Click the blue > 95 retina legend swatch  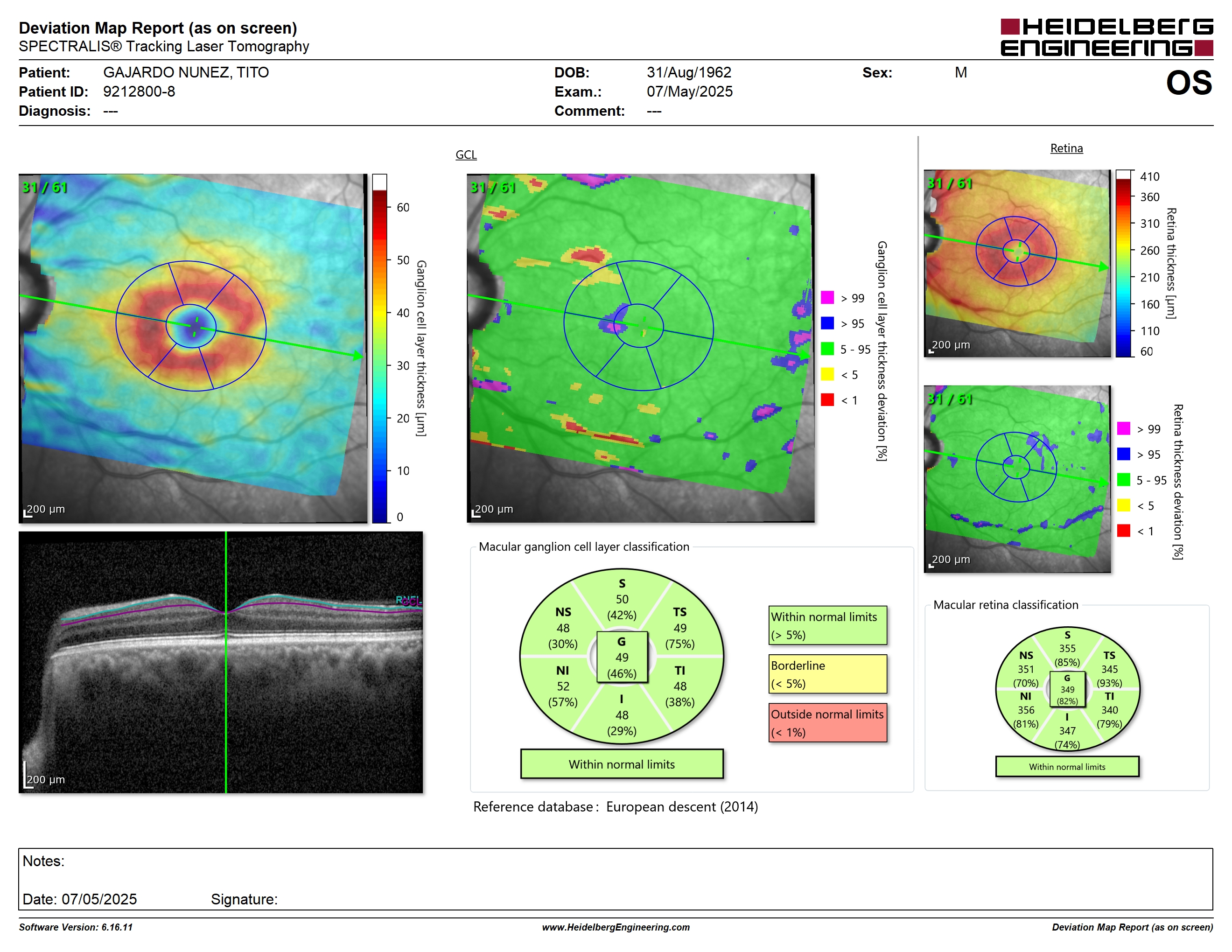click(1123, 454)
